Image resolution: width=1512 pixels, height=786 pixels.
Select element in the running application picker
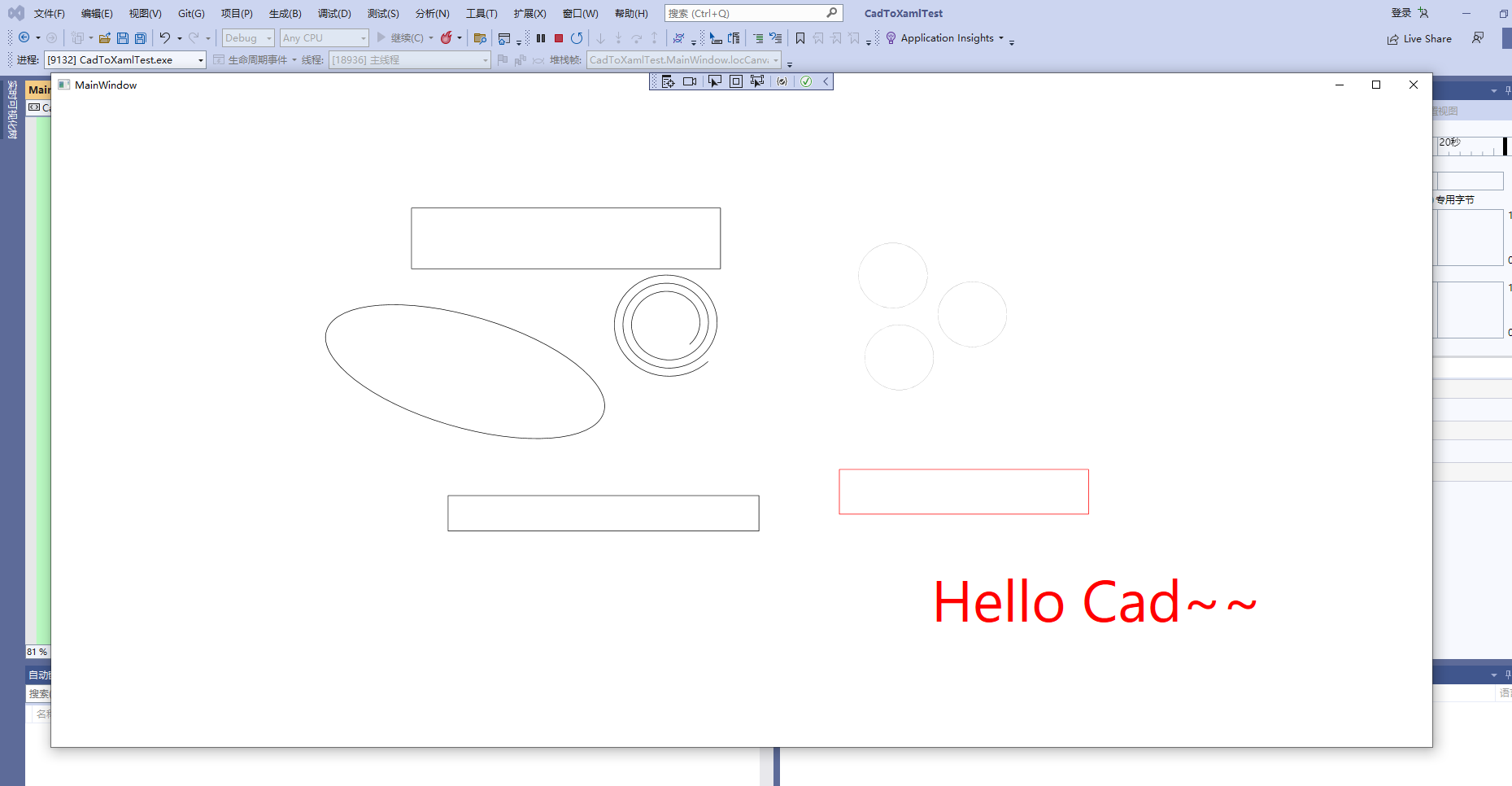715,81
